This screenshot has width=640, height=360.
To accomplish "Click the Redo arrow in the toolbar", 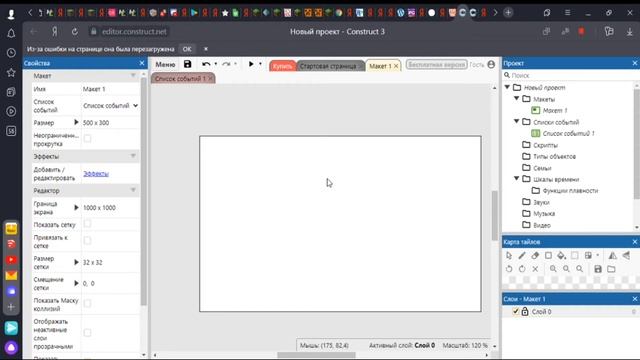I will tap(226, 64).
